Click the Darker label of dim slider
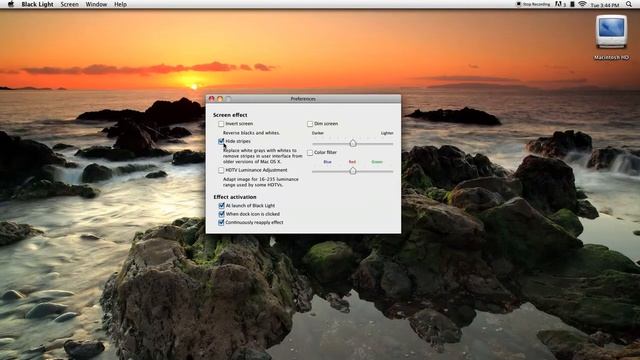Screen dimensions: 640x360 [x=318, y=133]
